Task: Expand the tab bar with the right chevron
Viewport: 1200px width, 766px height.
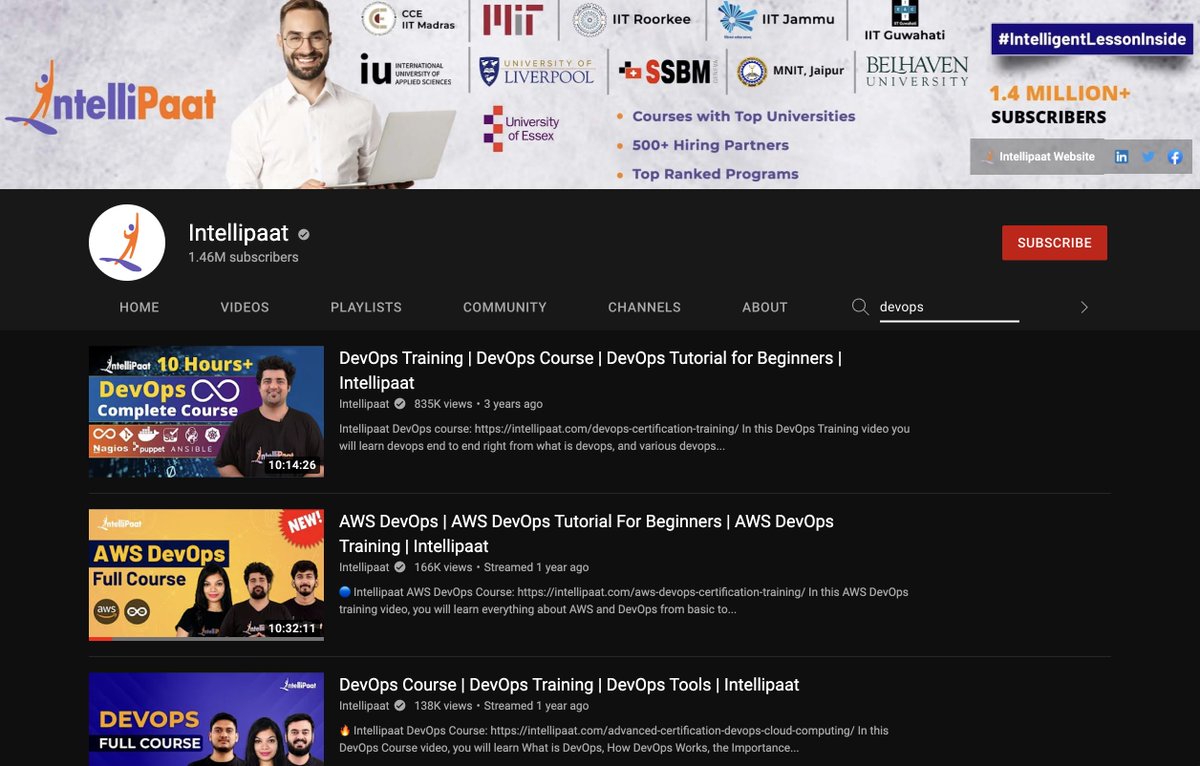Action: [x=1084, y=307]
